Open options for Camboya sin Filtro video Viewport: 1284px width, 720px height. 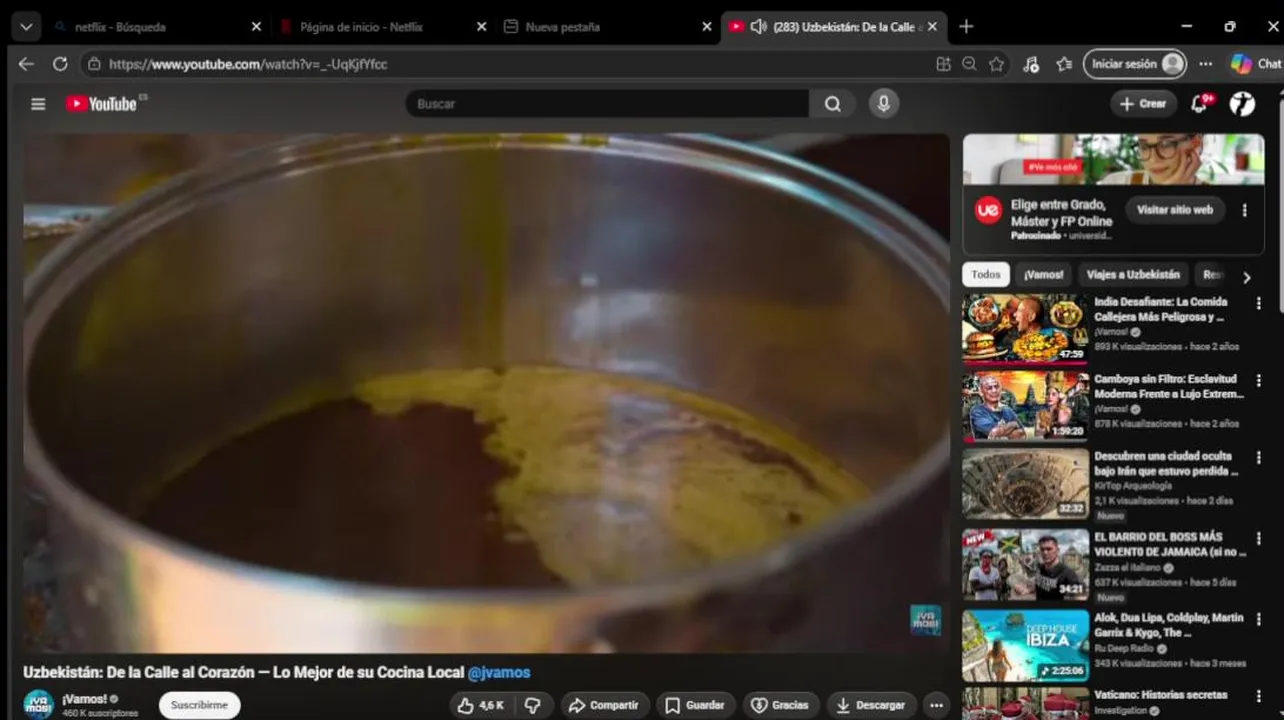1259,380
